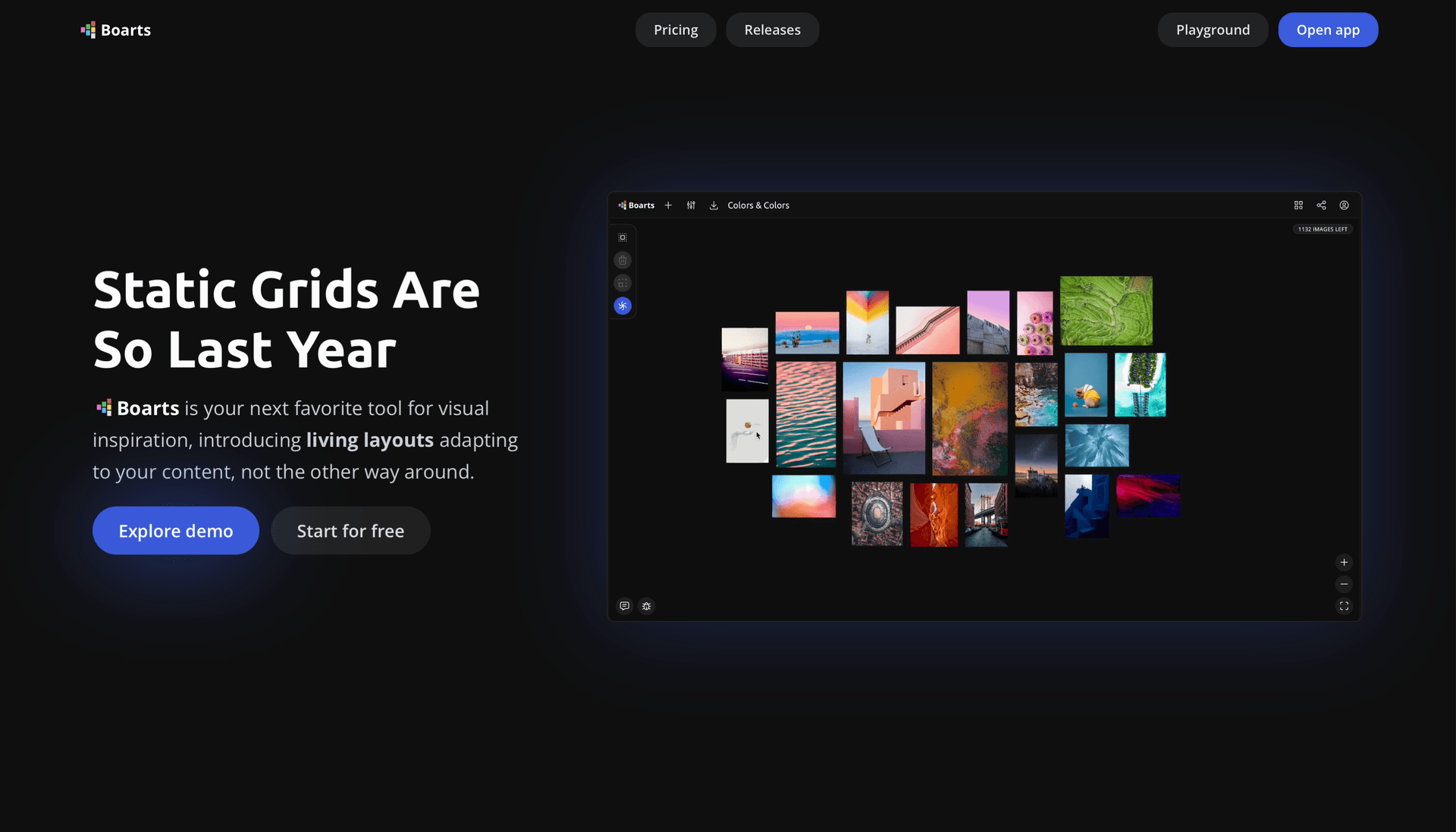Viewport: 1456px width, 832px height.
Task: Click the Start for free button
Action: point(350,530)
